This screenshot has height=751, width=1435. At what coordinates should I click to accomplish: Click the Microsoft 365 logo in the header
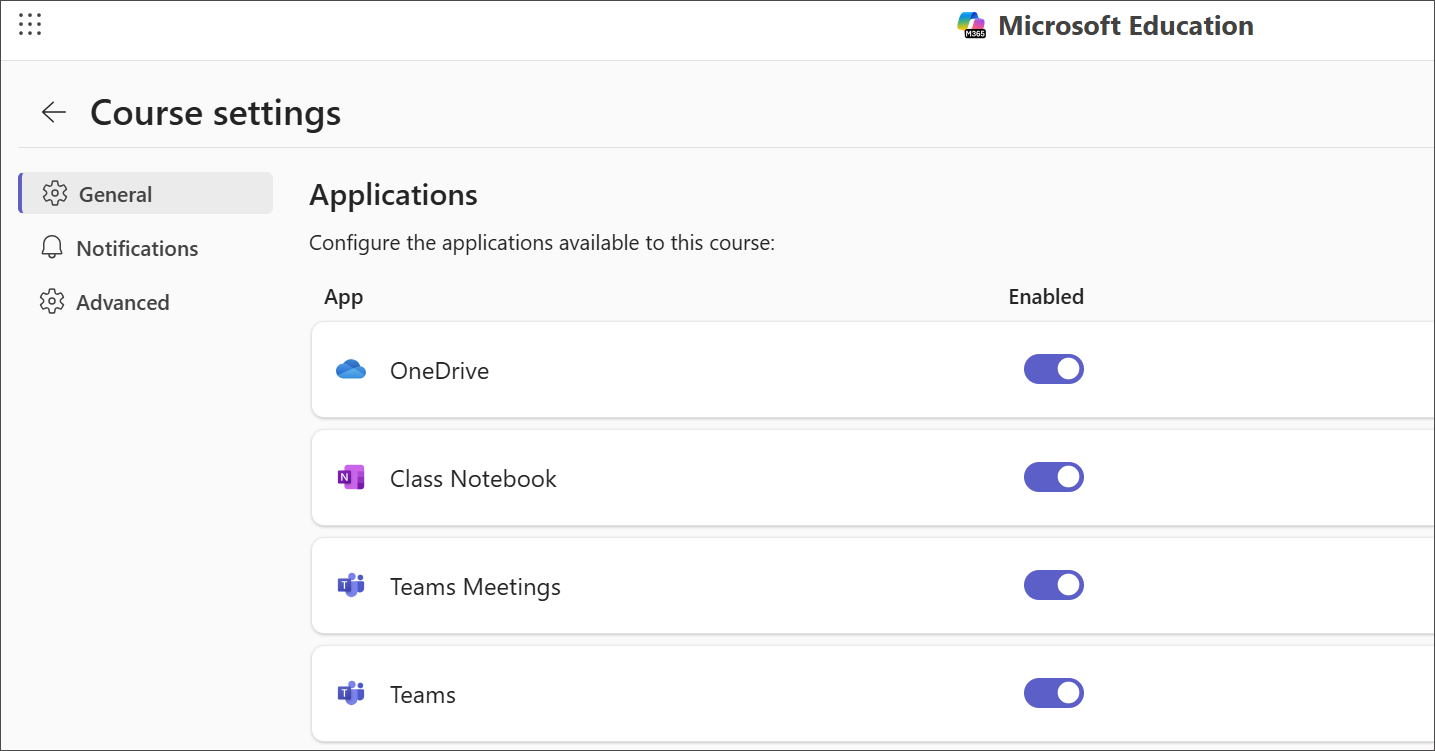[x=969, y=25]
